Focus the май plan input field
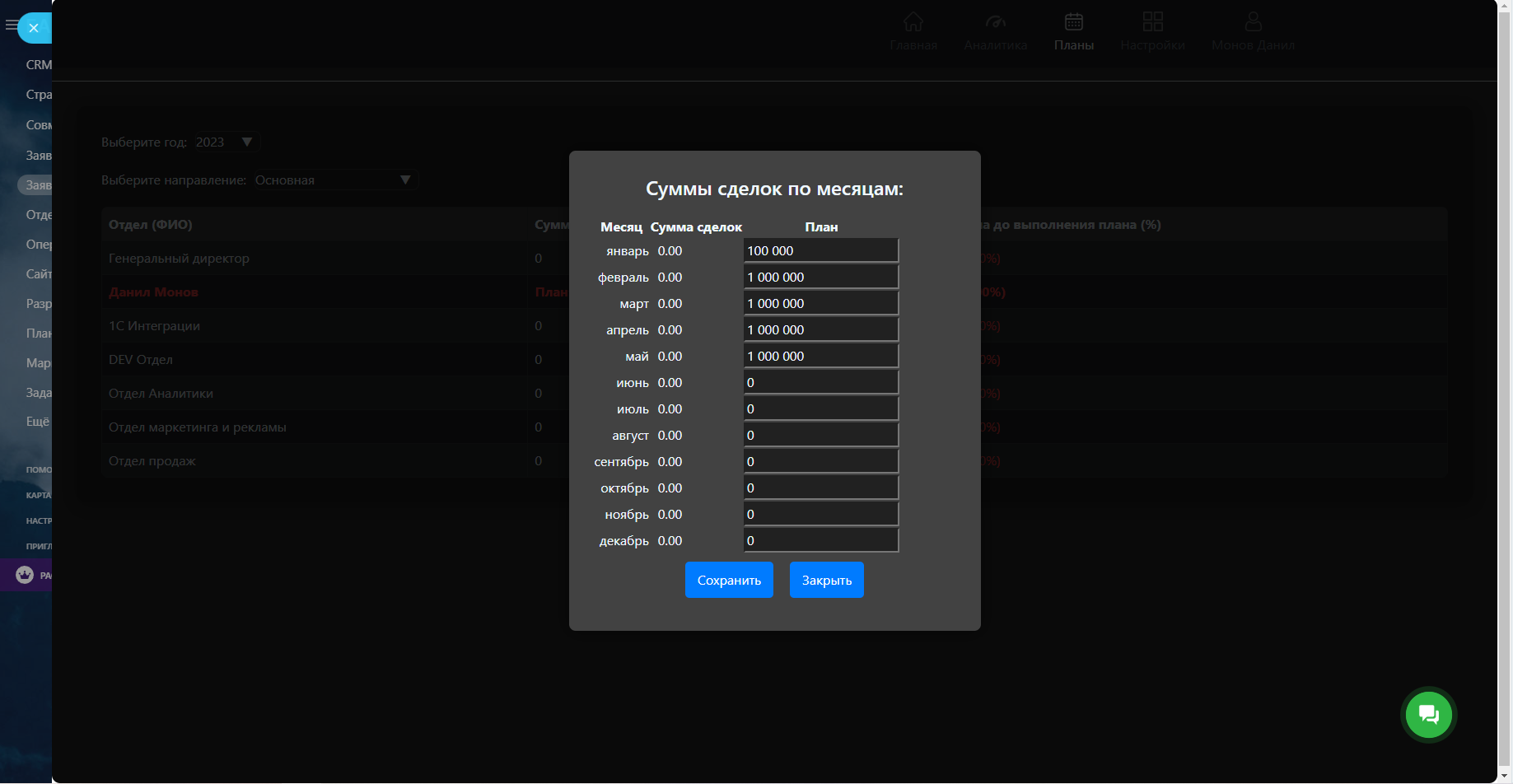 click(x=821, y=356)
